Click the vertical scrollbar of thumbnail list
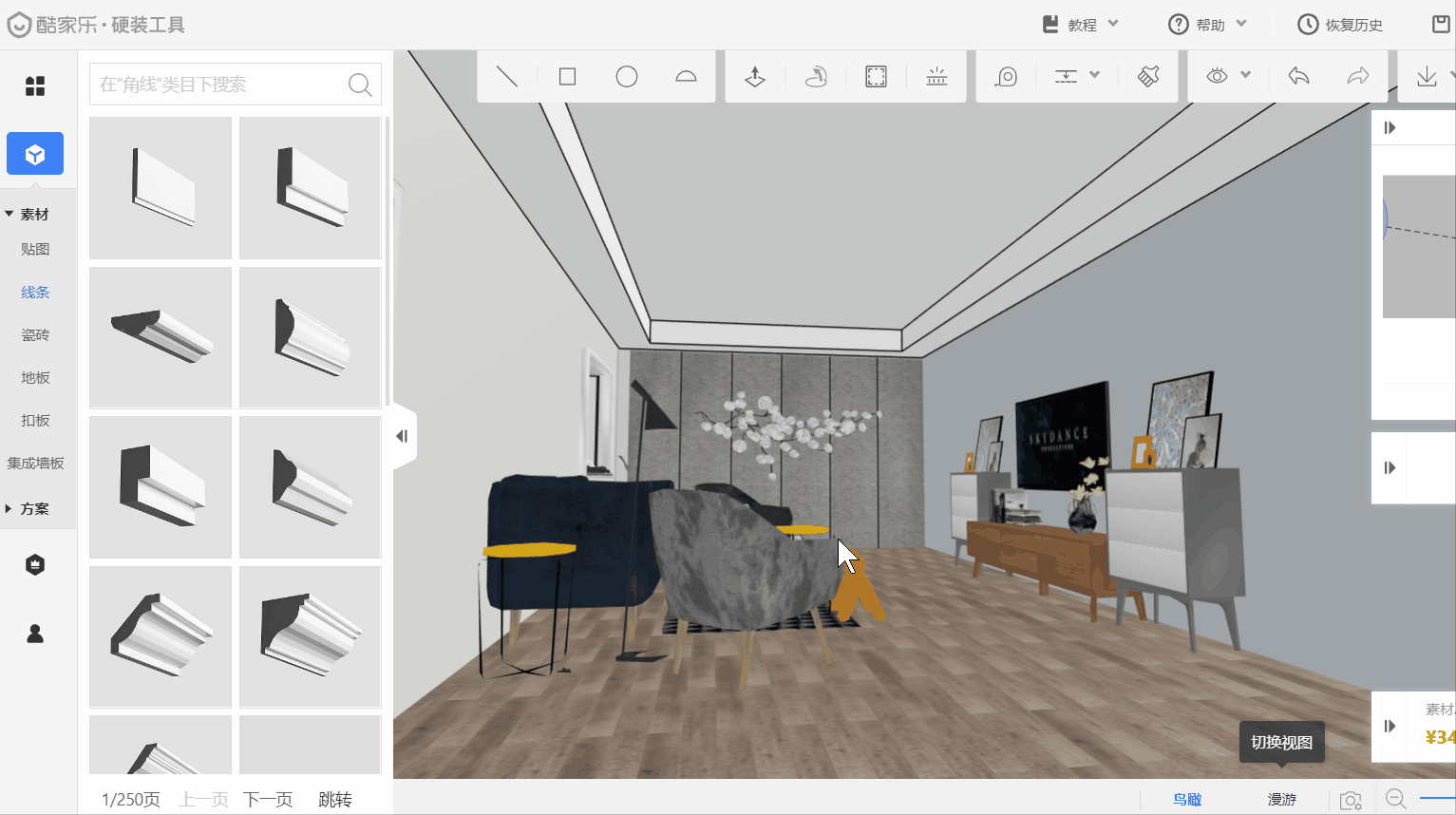Image resolution: width=1456 pixels, height=815 pixels. click(x=387, y=261)
